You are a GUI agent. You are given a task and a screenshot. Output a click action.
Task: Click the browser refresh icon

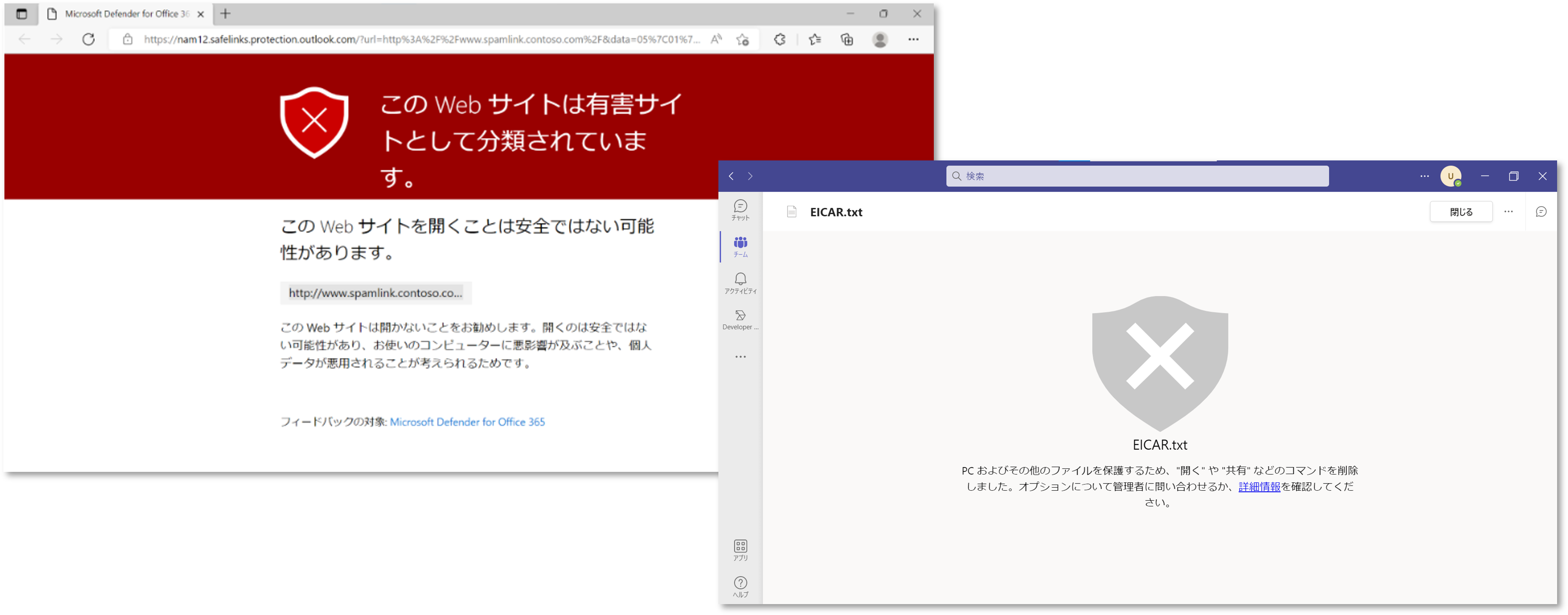(x=89, y=39)
